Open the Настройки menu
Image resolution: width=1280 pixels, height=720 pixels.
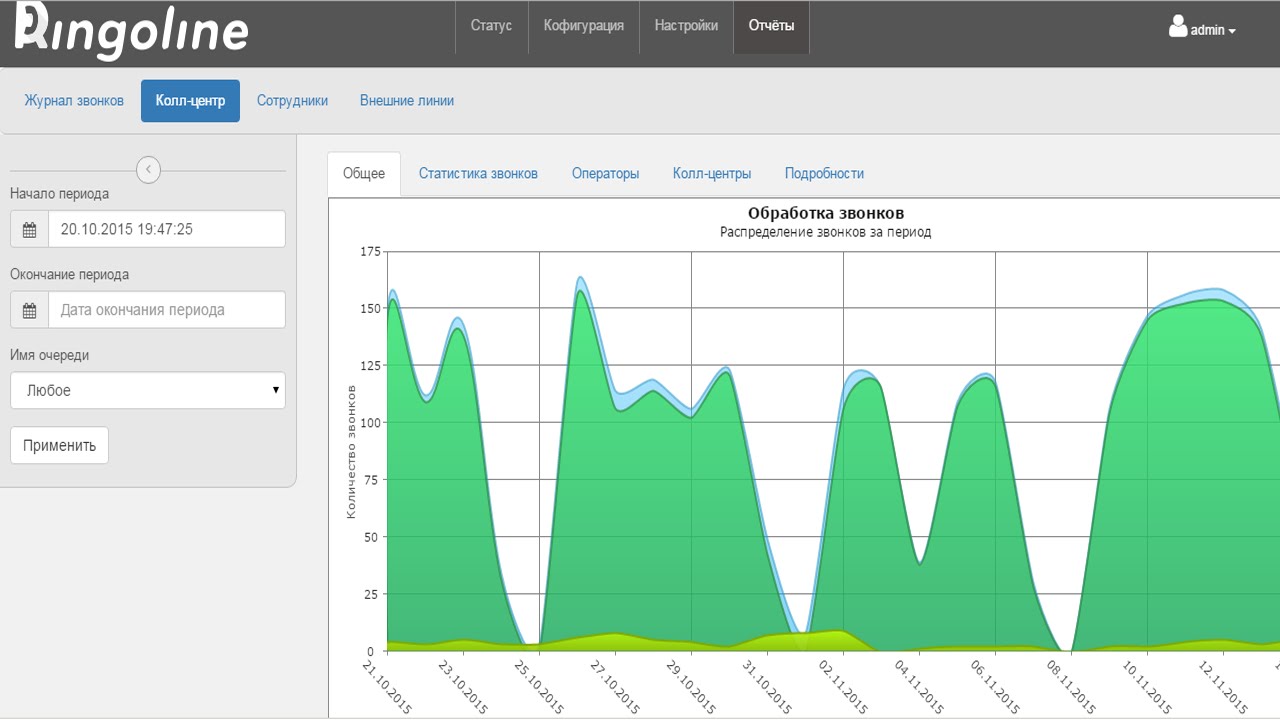click(x=686, y=26)
